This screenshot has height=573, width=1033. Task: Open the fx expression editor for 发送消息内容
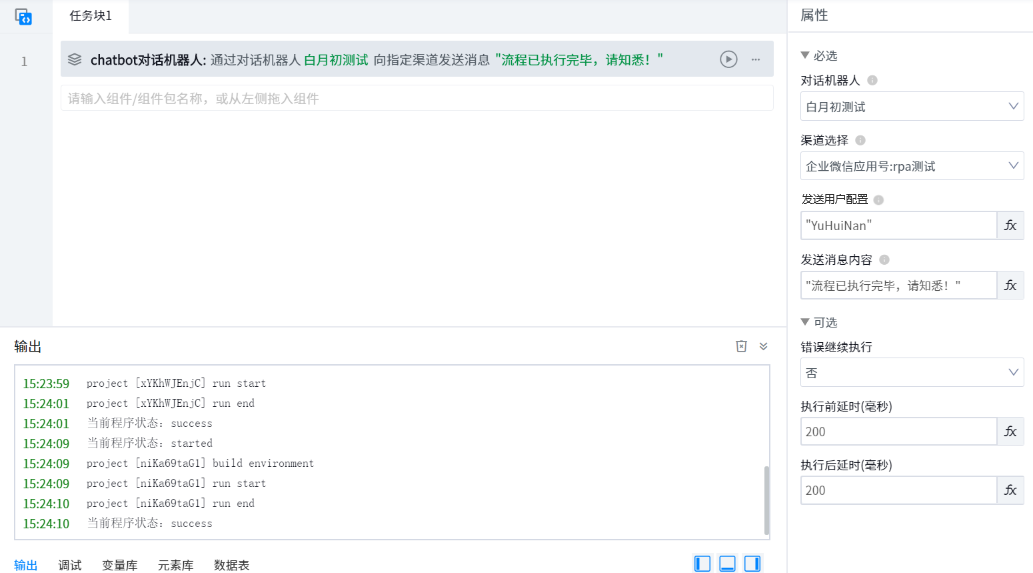[x=1010, y=286]
